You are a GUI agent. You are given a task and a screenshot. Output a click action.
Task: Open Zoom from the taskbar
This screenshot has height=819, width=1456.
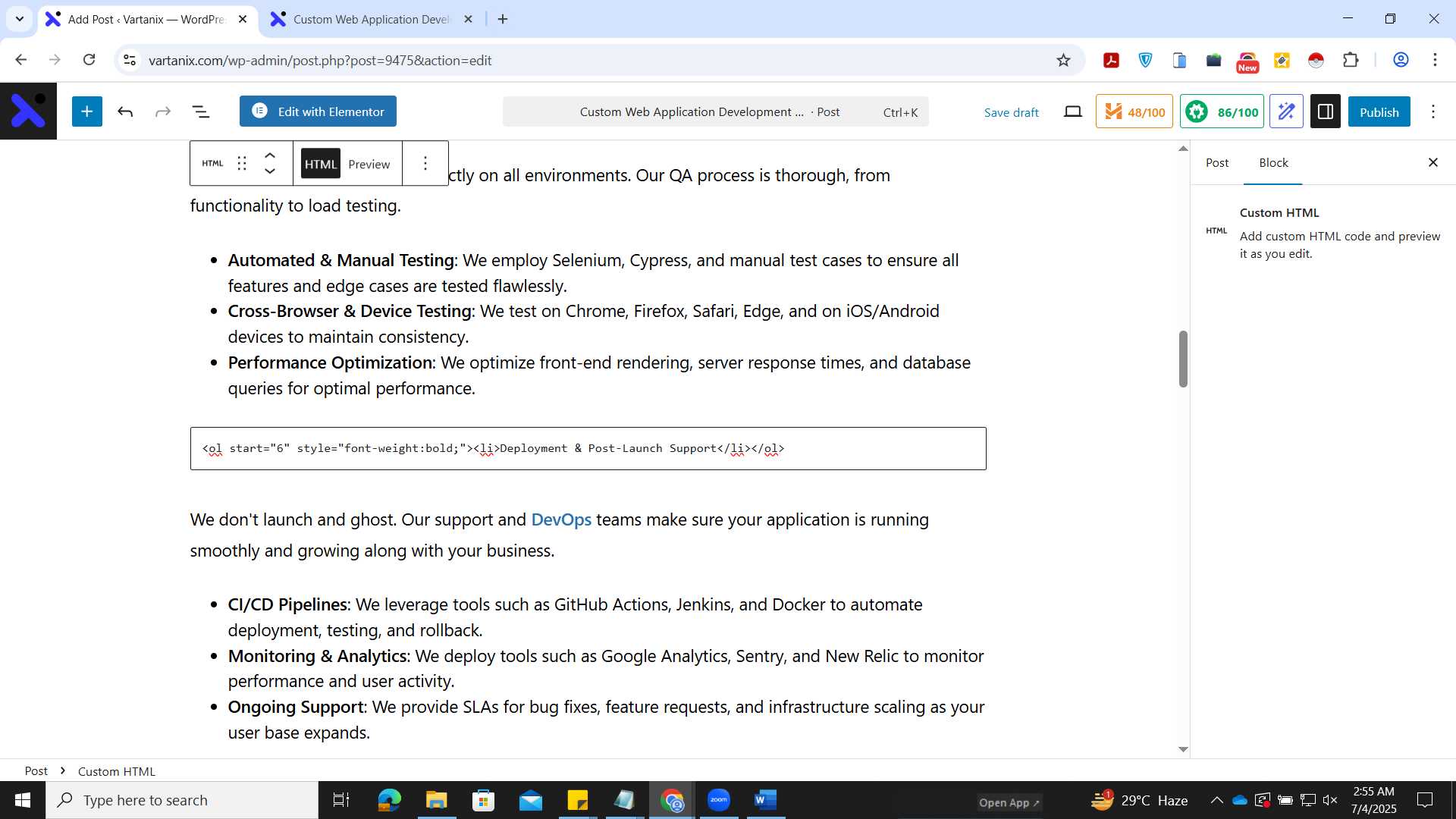(x=719, y=800)
